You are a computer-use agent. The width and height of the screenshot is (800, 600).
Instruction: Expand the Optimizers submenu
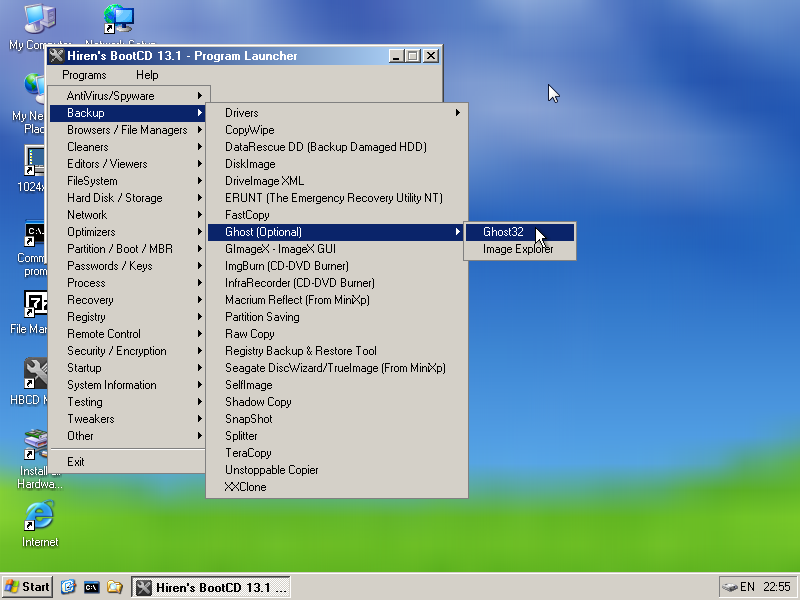pyautogui.click(x=128, y=232)
